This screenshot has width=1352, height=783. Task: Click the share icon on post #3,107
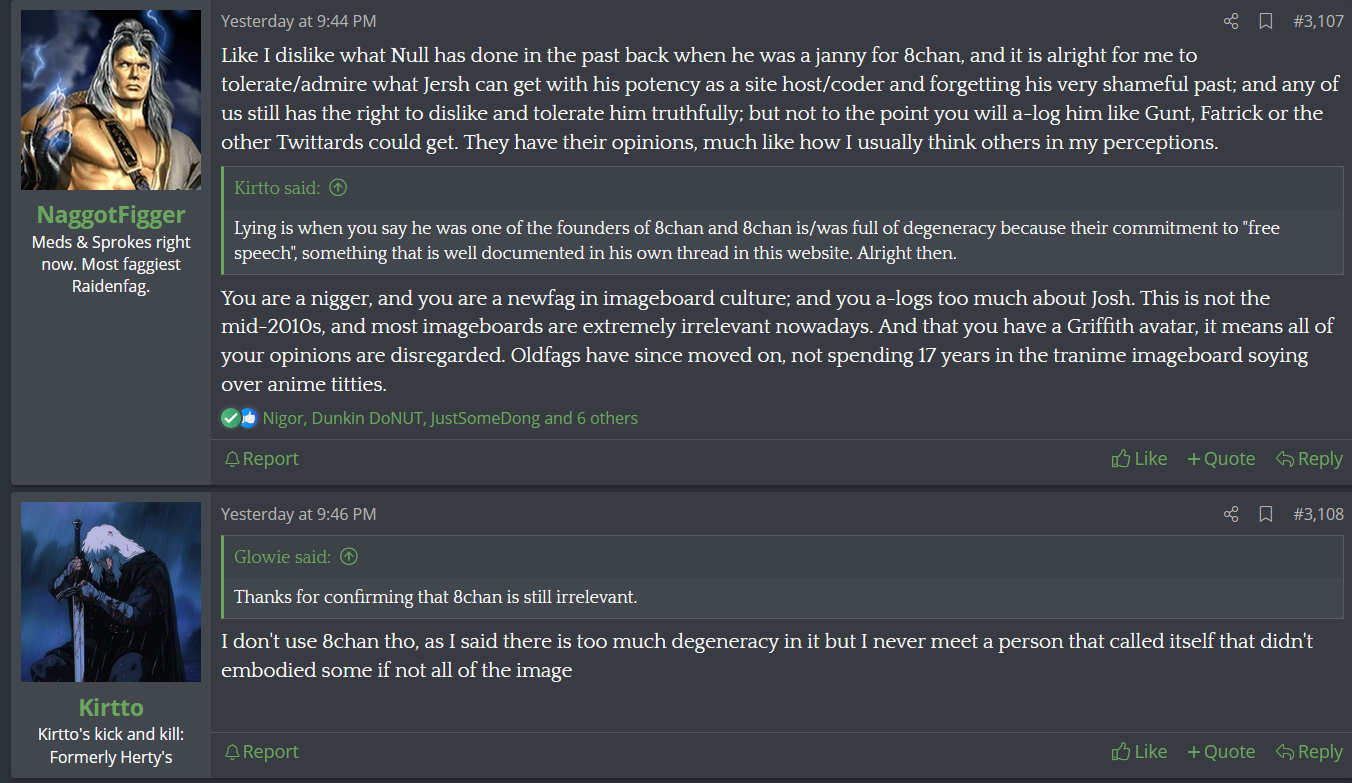point(1231,21)
